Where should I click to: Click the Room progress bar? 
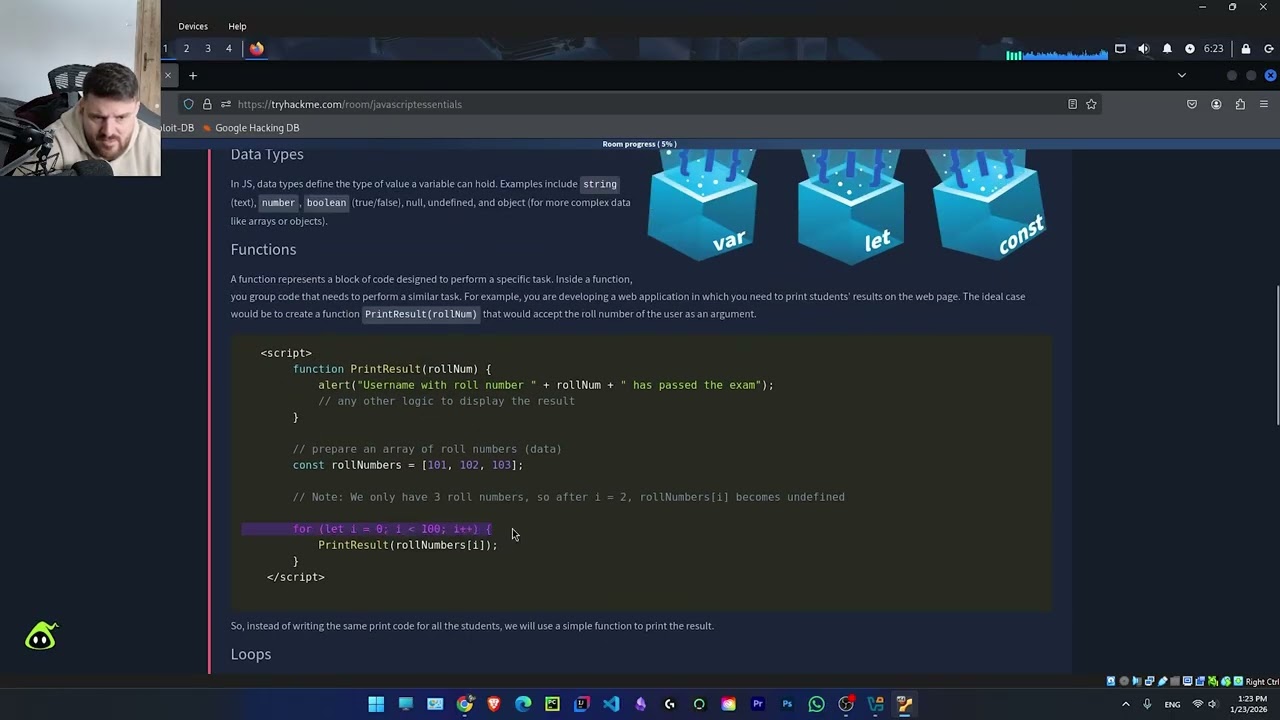click(640, 144)
